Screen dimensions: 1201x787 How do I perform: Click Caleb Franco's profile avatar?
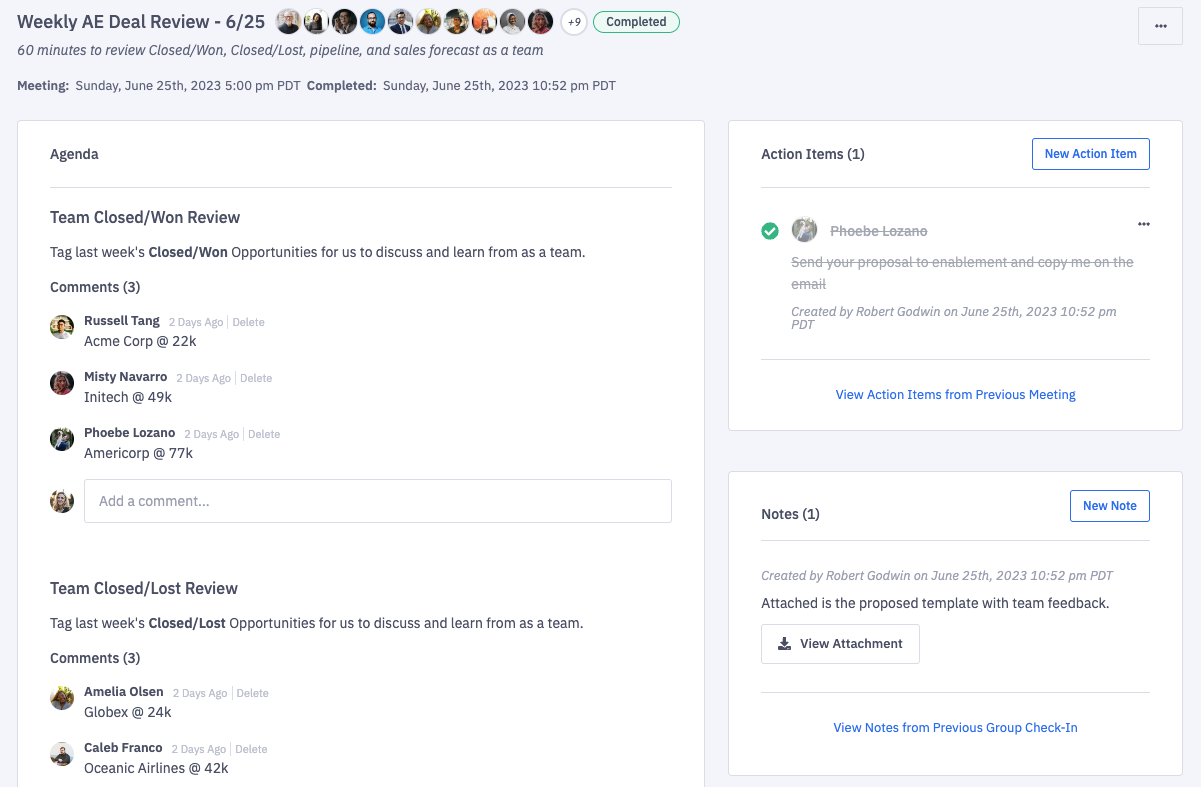click(61, 752)
